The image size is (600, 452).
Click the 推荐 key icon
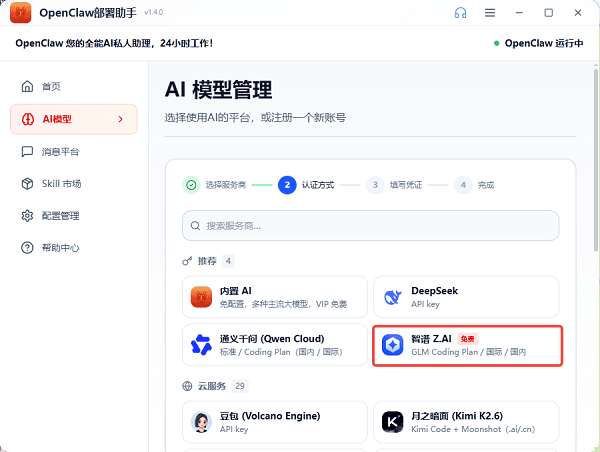pyautogui.click(x=187, y=261)
